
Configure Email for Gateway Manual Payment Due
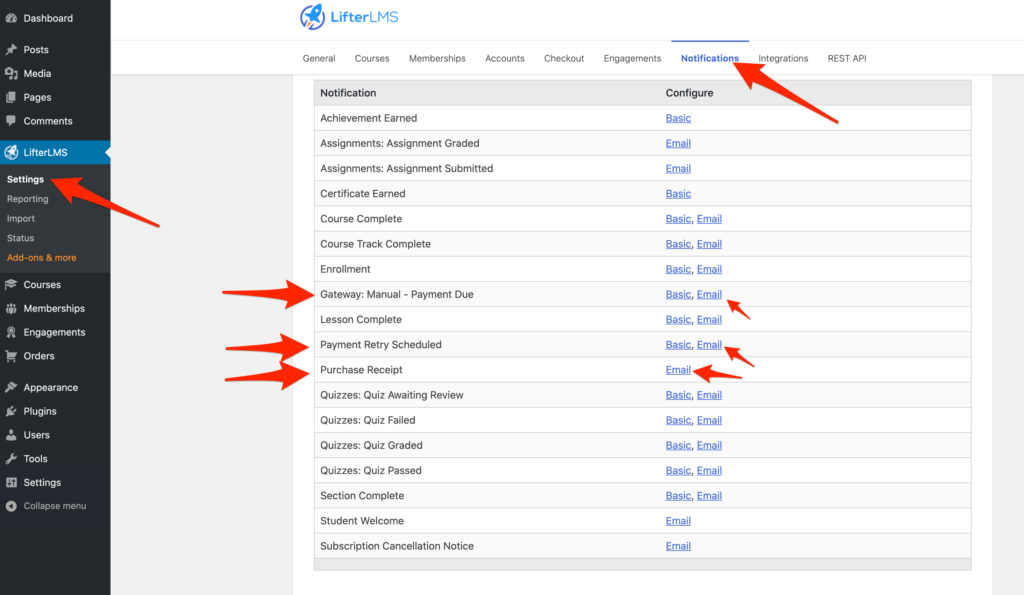coord(709,295)
